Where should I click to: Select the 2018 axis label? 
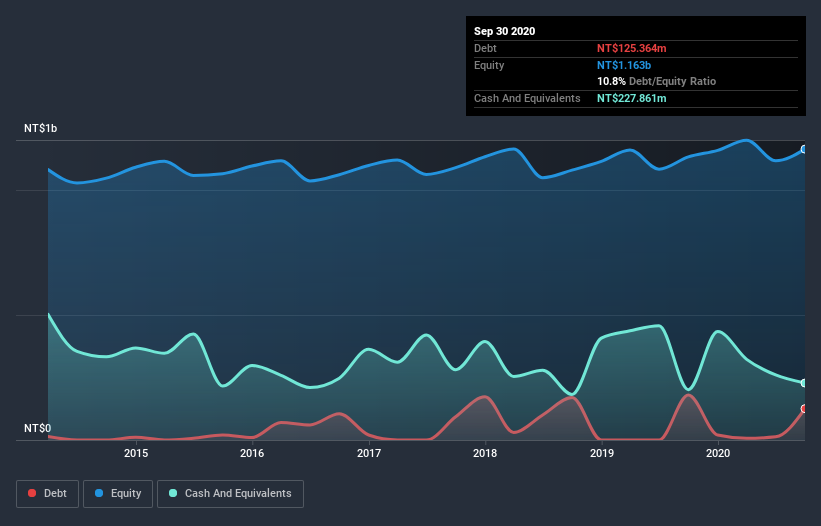485,453
